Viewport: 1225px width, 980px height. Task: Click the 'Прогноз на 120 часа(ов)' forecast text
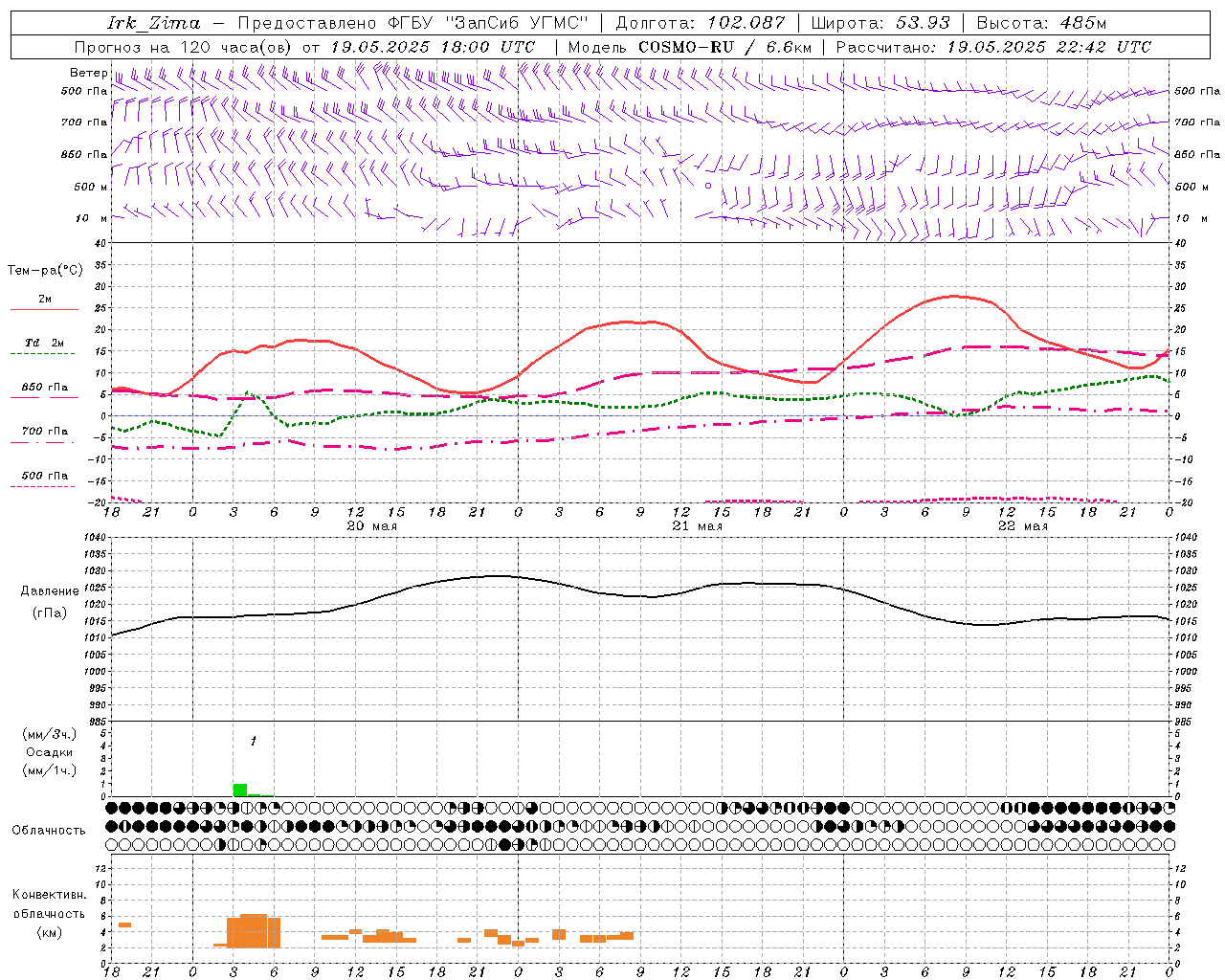185,47
